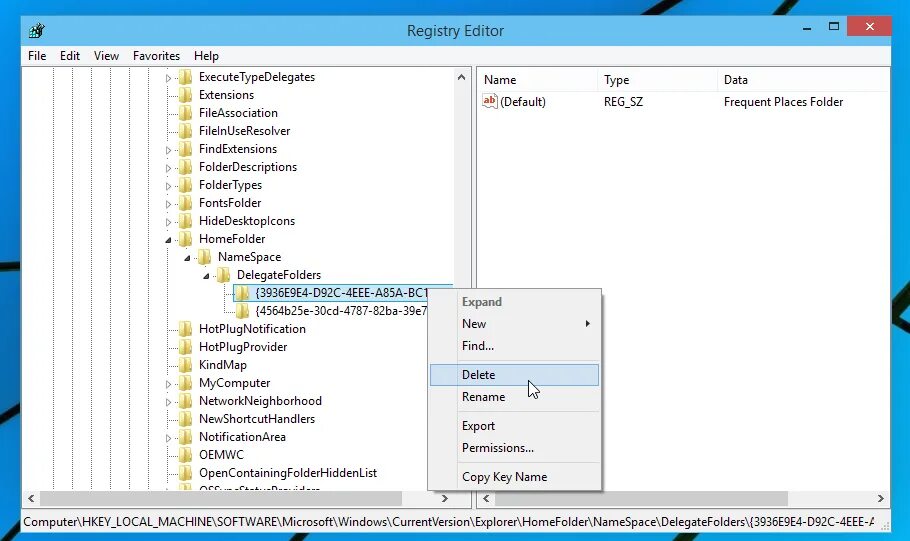This screenshot has height=541, width=910.
Task: Expand the FolderTypes key
Action: pos(168,186)
